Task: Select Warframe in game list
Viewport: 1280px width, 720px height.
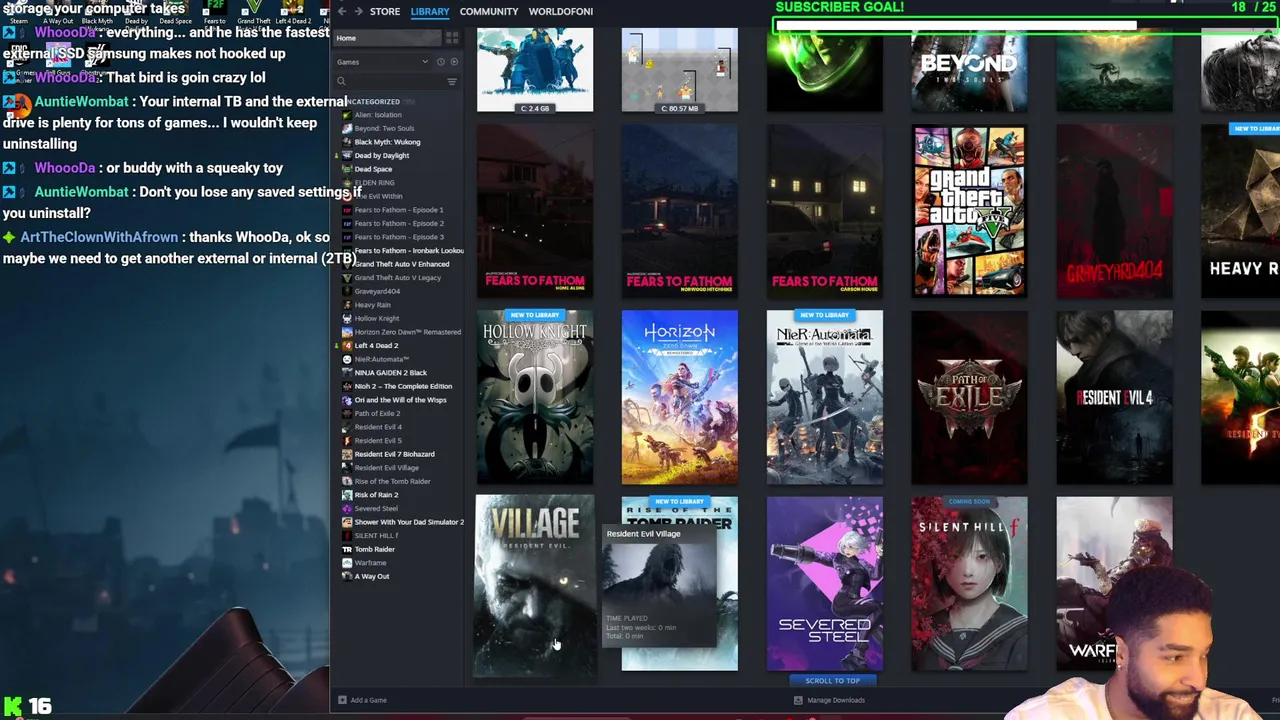Action: pyautogui.click(x=370, y=563)
